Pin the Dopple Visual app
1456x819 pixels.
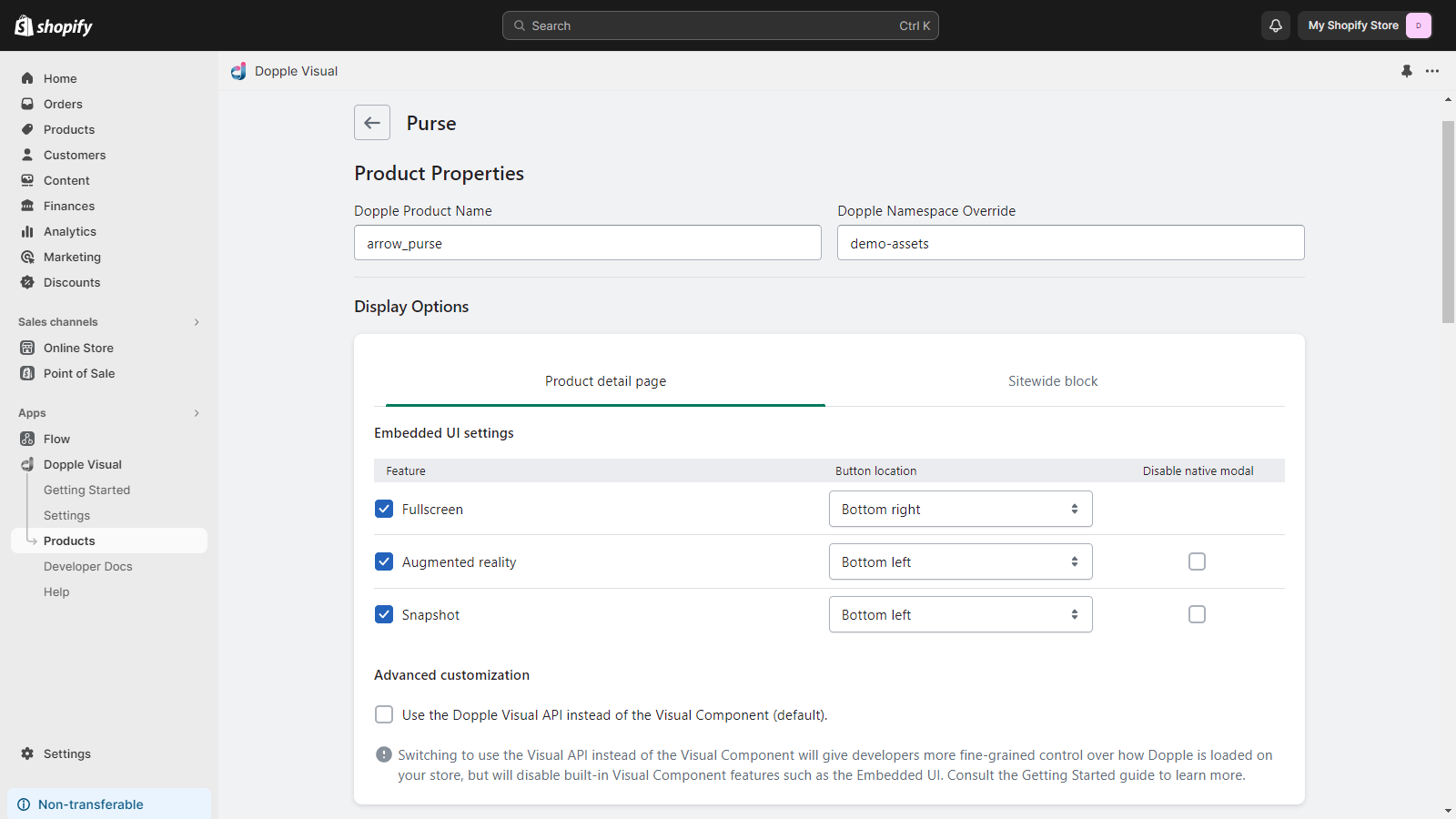1407,71
